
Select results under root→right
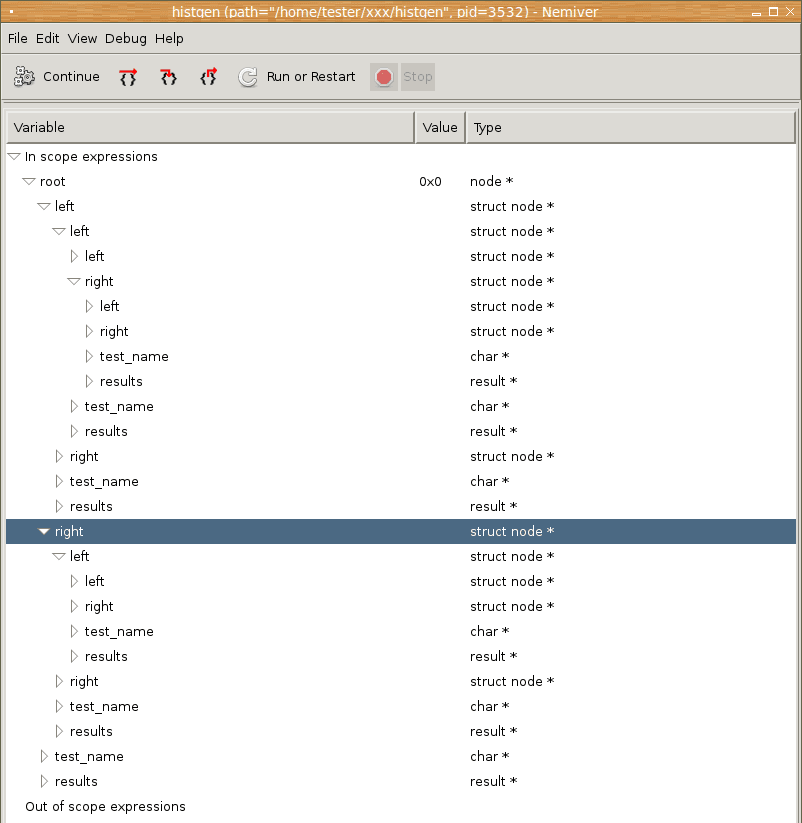(91, 732)
